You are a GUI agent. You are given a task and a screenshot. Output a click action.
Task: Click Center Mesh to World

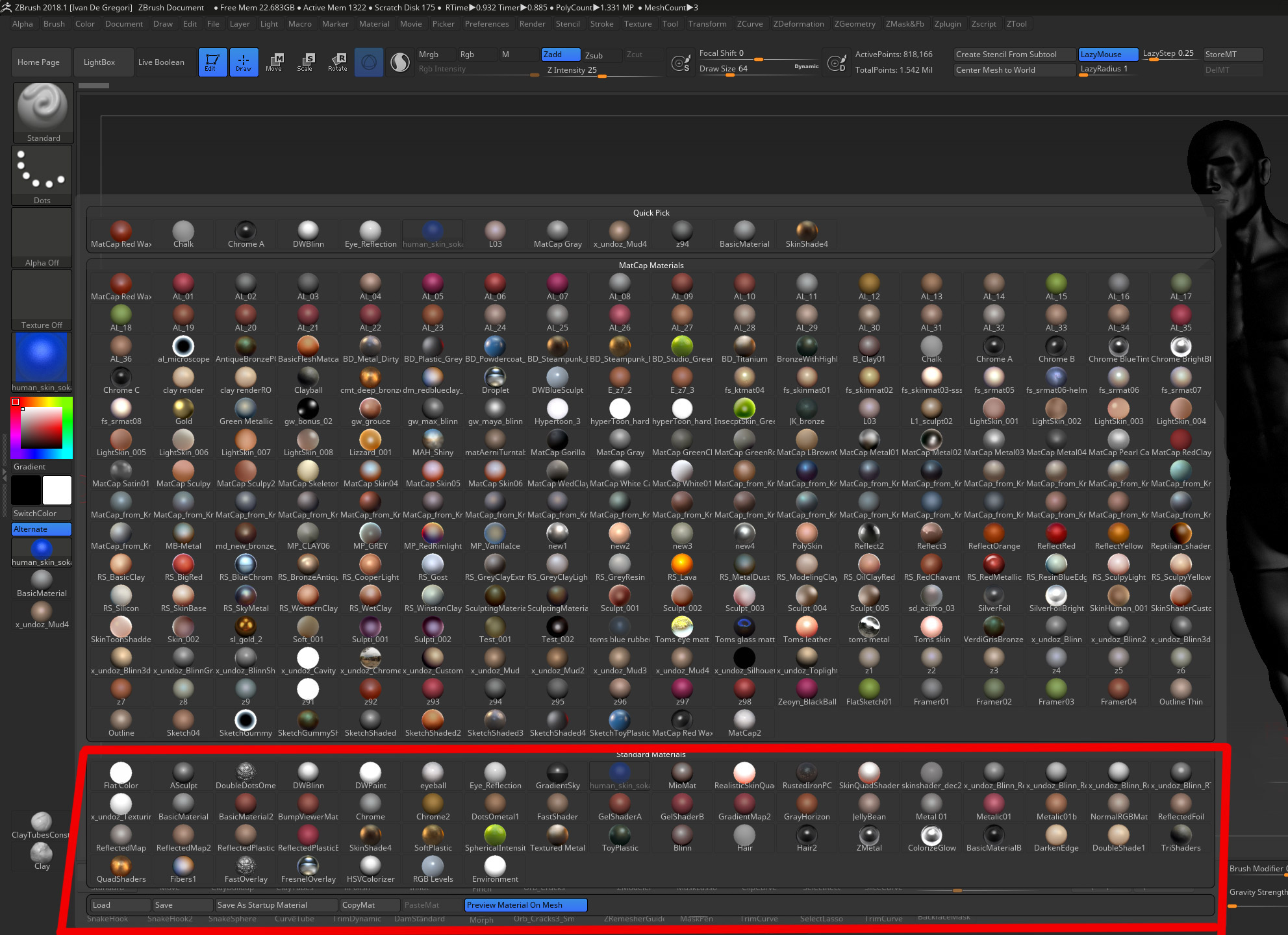click(1015, 70)
